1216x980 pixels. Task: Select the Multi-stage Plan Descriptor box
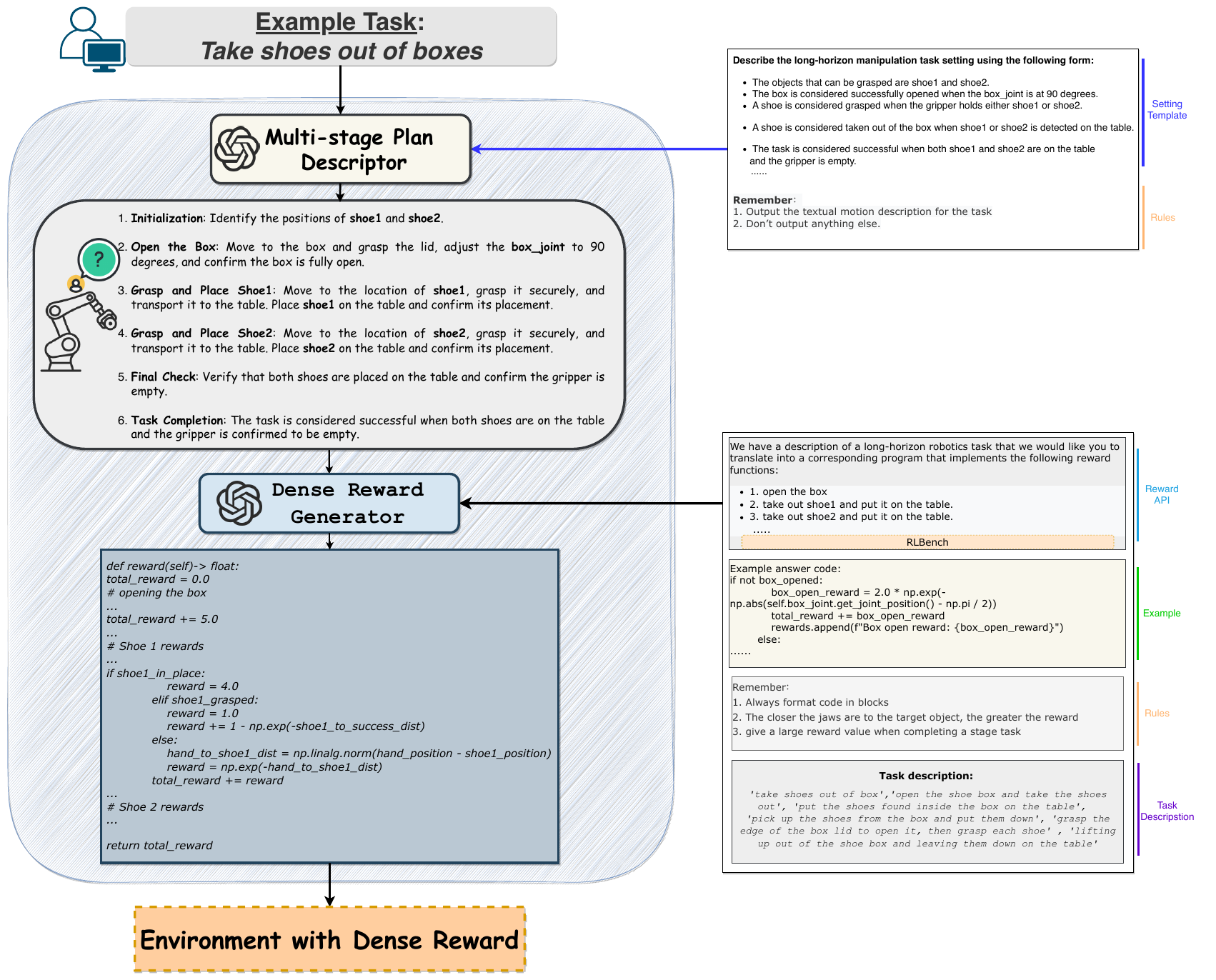[341, 149]
